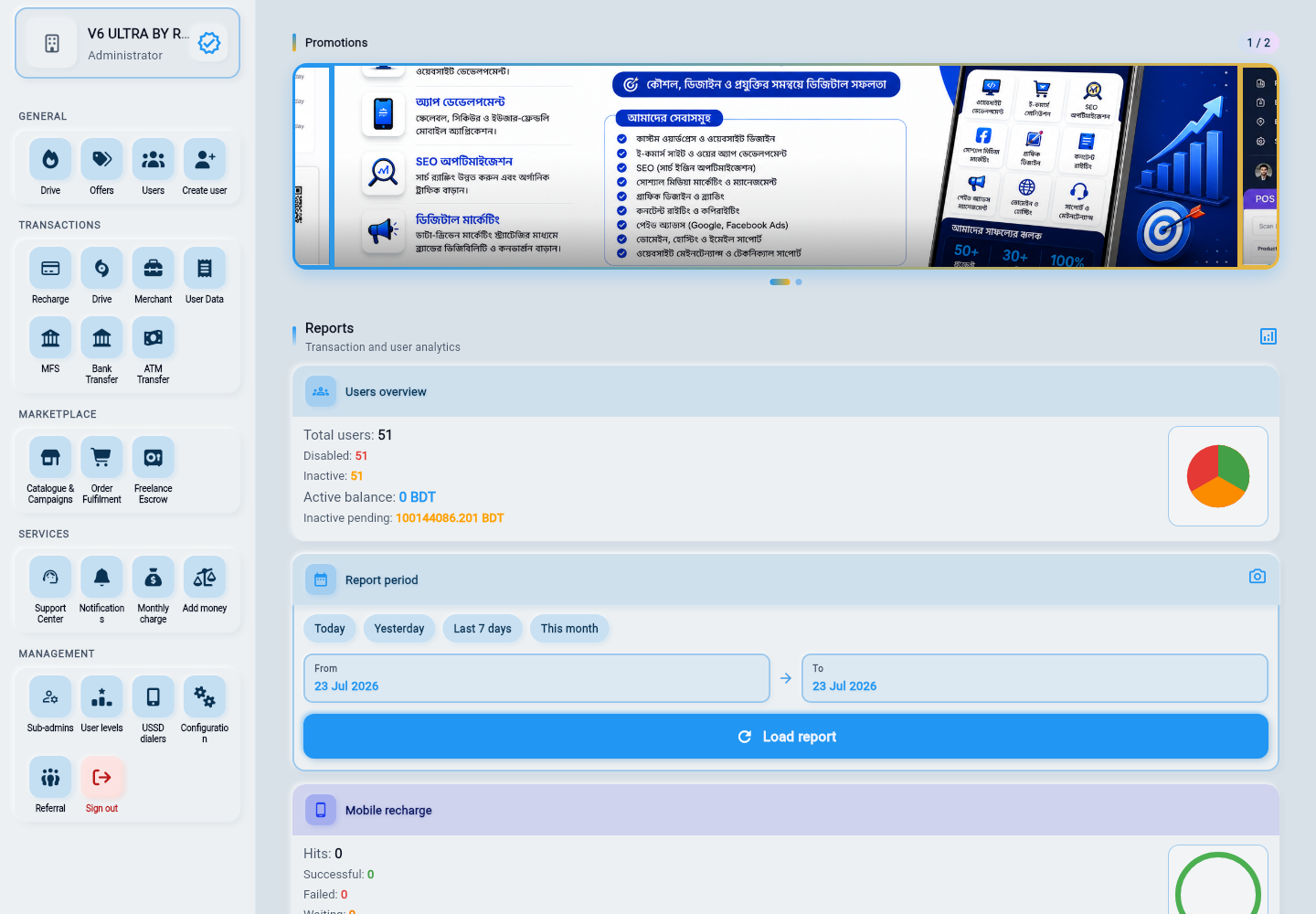
Task: Select the This month chip
Action: click(569, 629)
